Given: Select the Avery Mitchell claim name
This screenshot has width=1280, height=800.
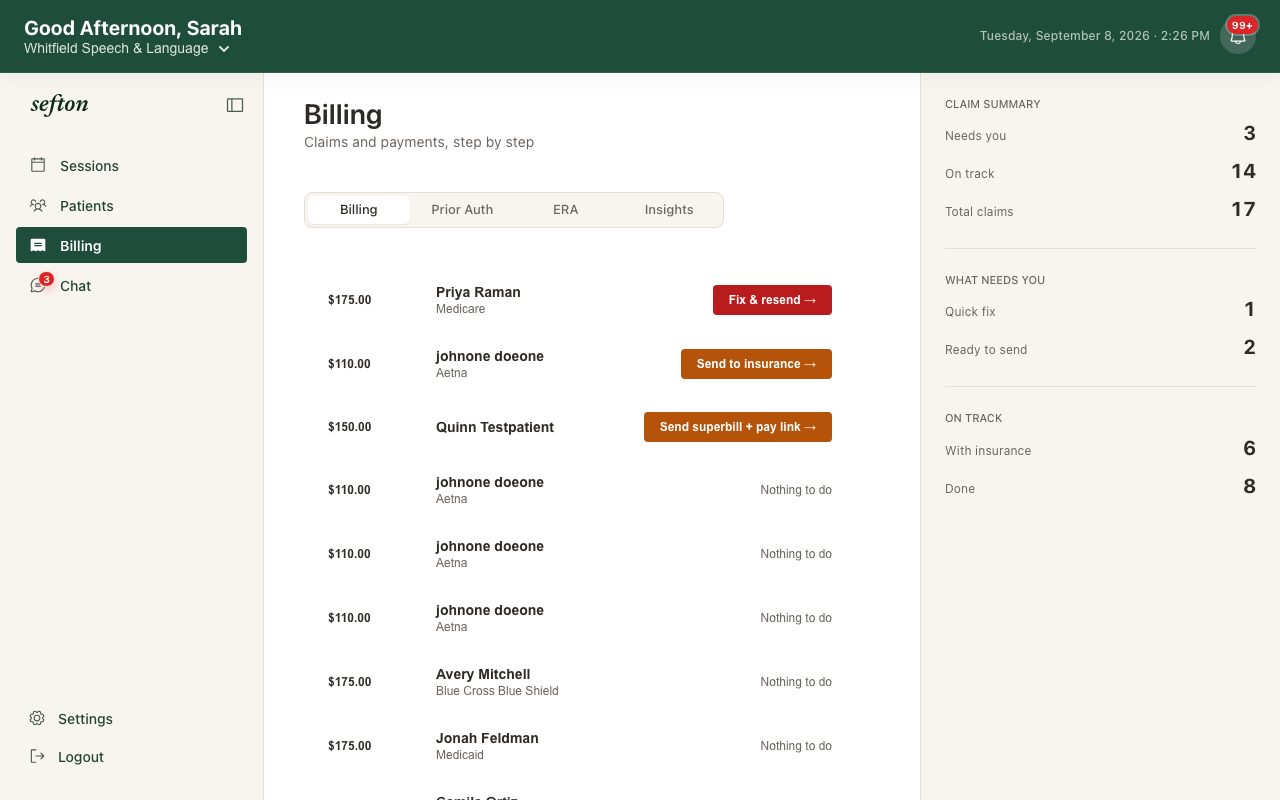Looking at the screenshot, I should click(483, 674).
